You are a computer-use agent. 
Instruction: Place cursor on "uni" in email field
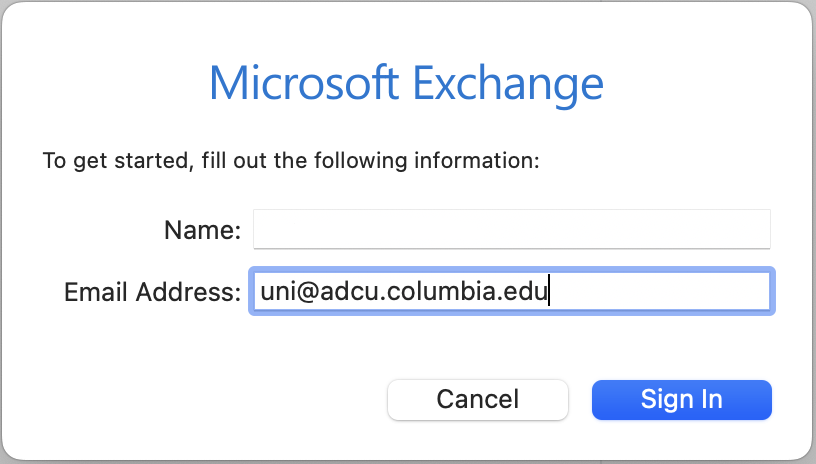pos(278,291)
